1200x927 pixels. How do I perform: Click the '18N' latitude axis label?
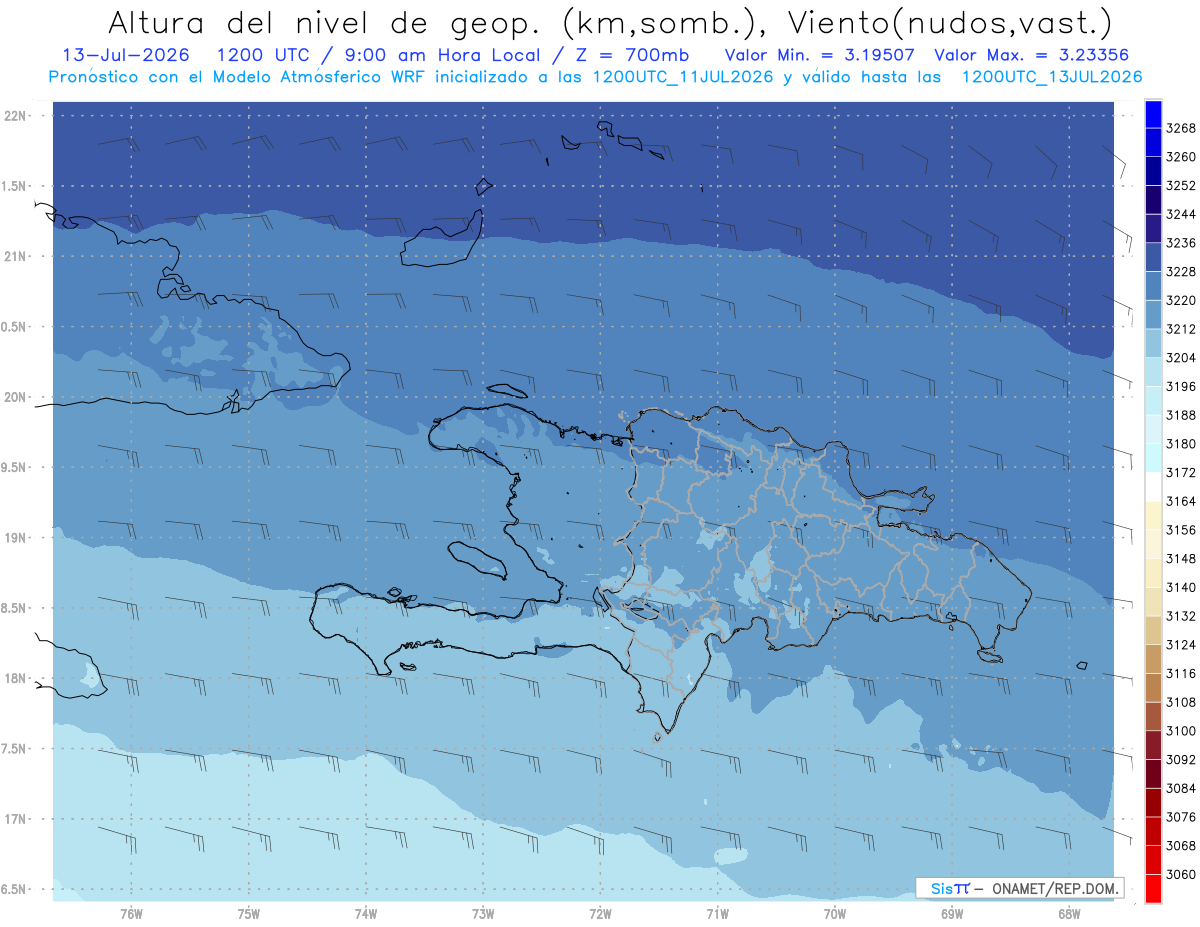click(15, 679)
